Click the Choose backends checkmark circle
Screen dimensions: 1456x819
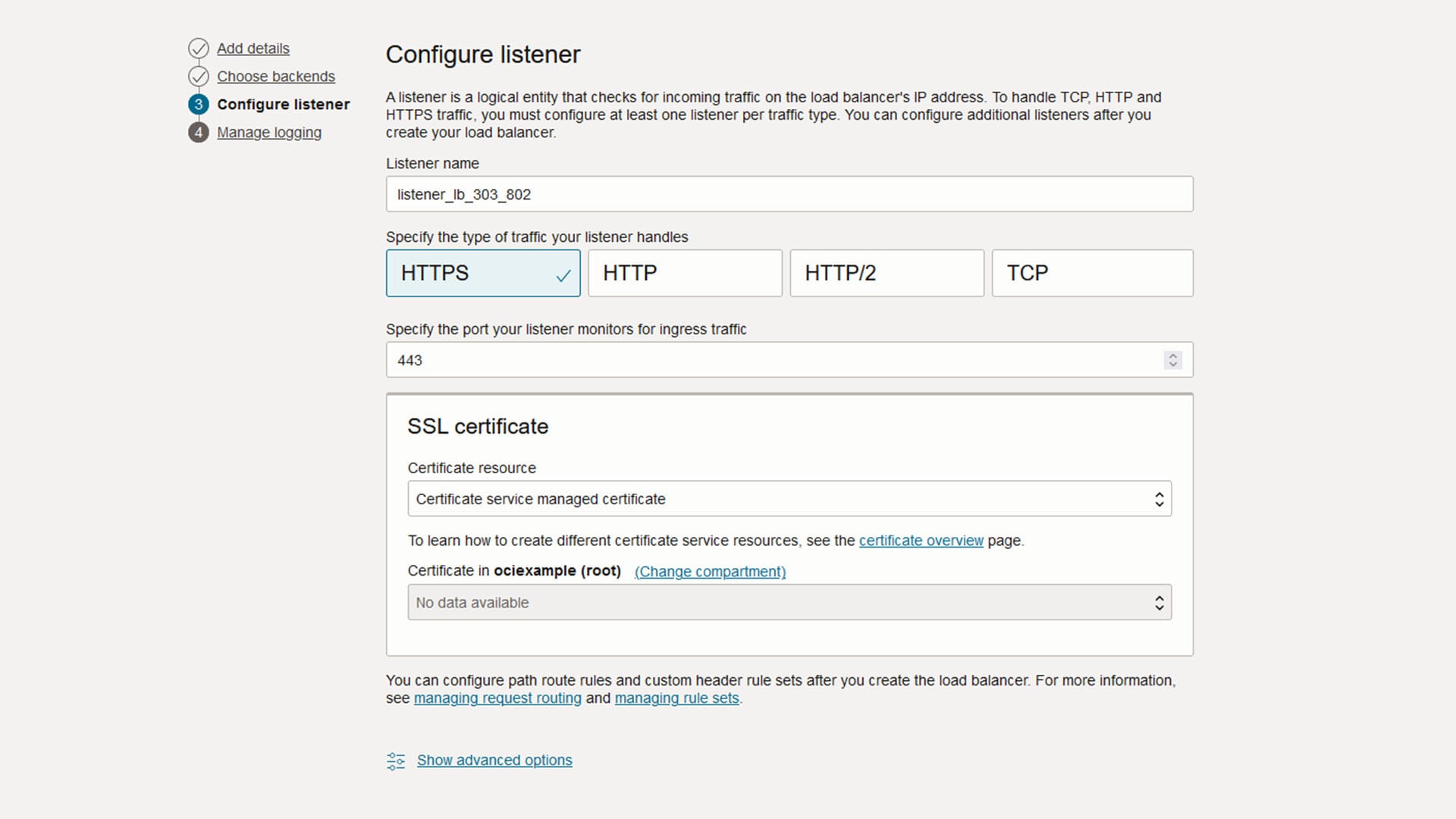(198, 76)
